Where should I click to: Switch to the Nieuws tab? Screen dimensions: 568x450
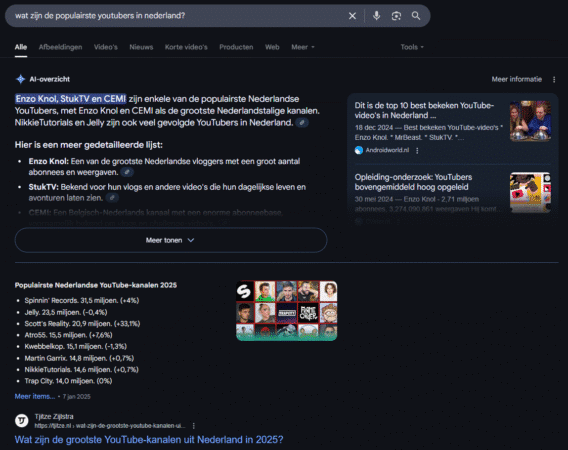click(x=141, y=47)
